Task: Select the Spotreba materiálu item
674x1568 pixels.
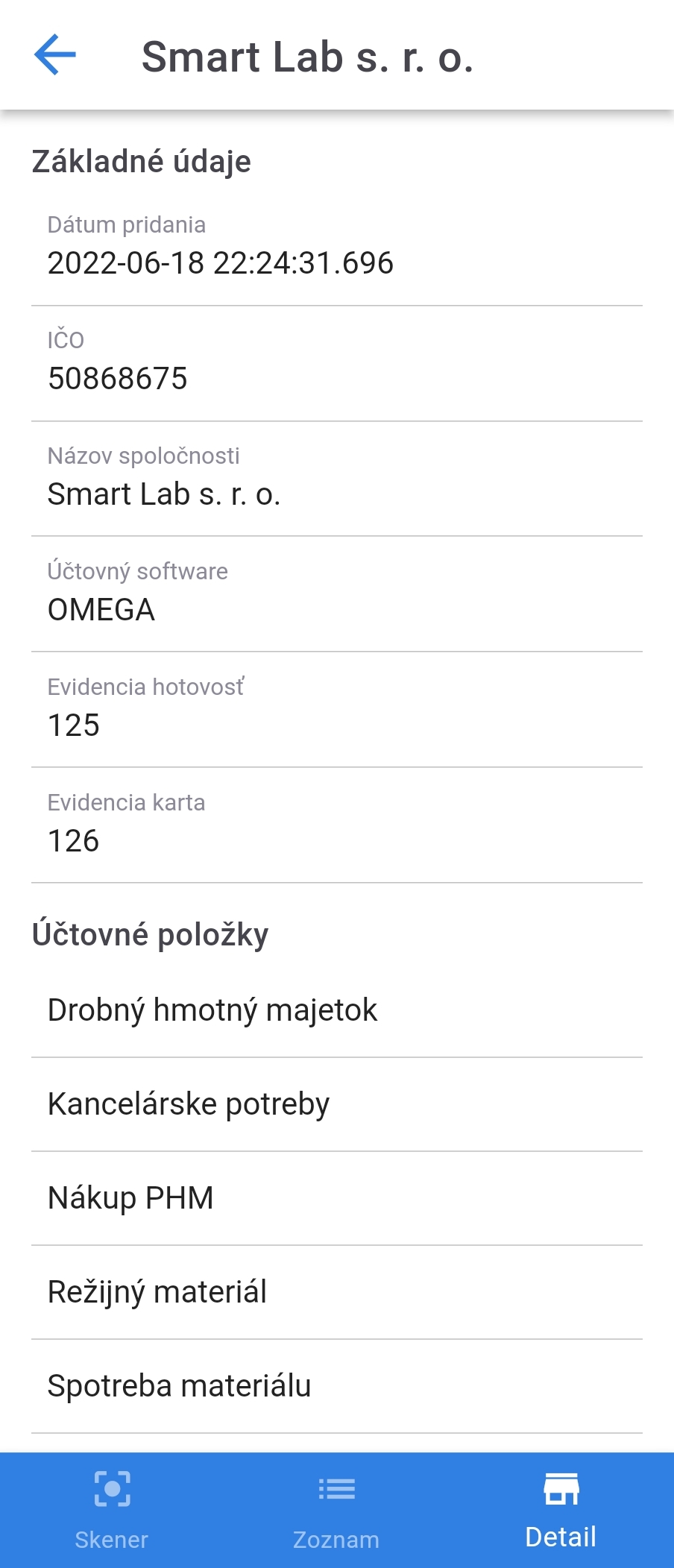Action: (337, 1386)
